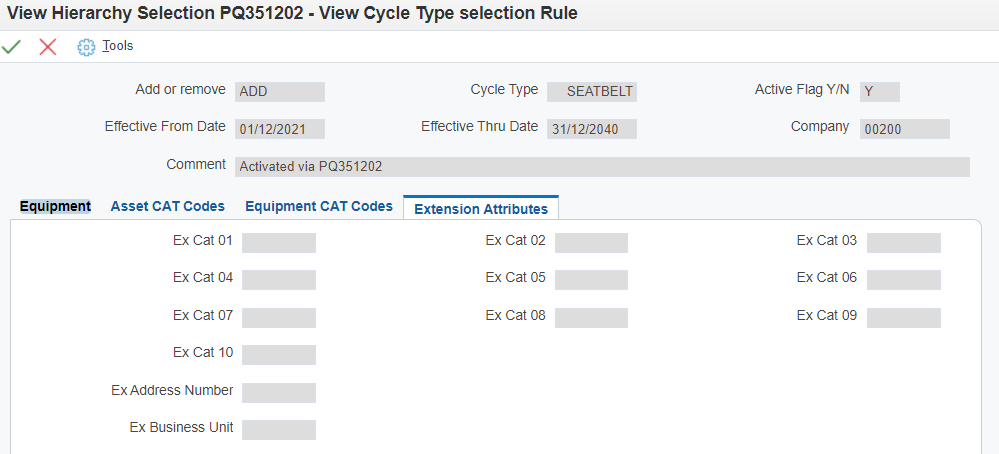The image size is (999, 454).
Task: Click the Ex Cat 09 field
Action: click(x=903, y=317)
